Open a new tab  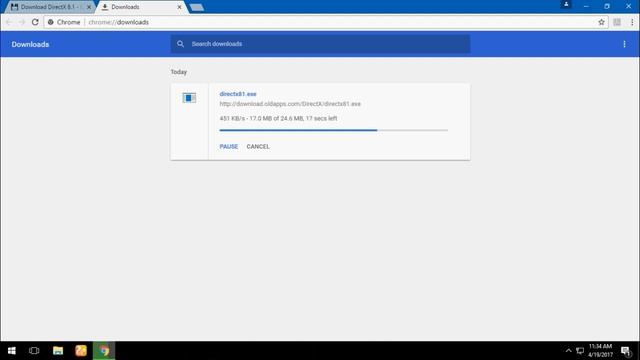[197, 7]
